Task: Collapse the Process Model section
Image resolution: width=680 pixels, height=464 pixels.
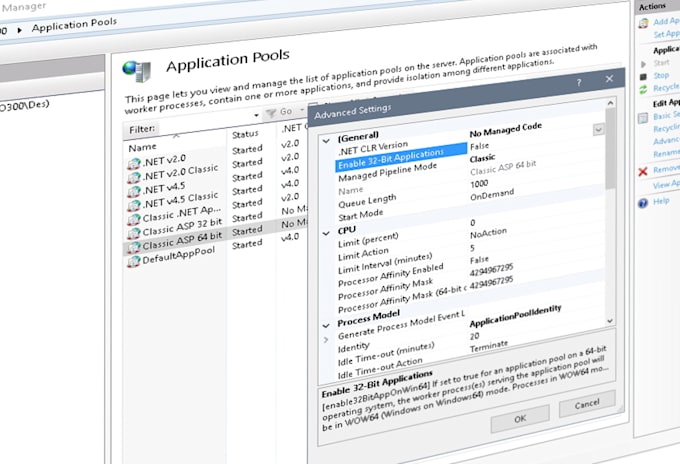Action: pyautogui.click(x=326, y=325)
